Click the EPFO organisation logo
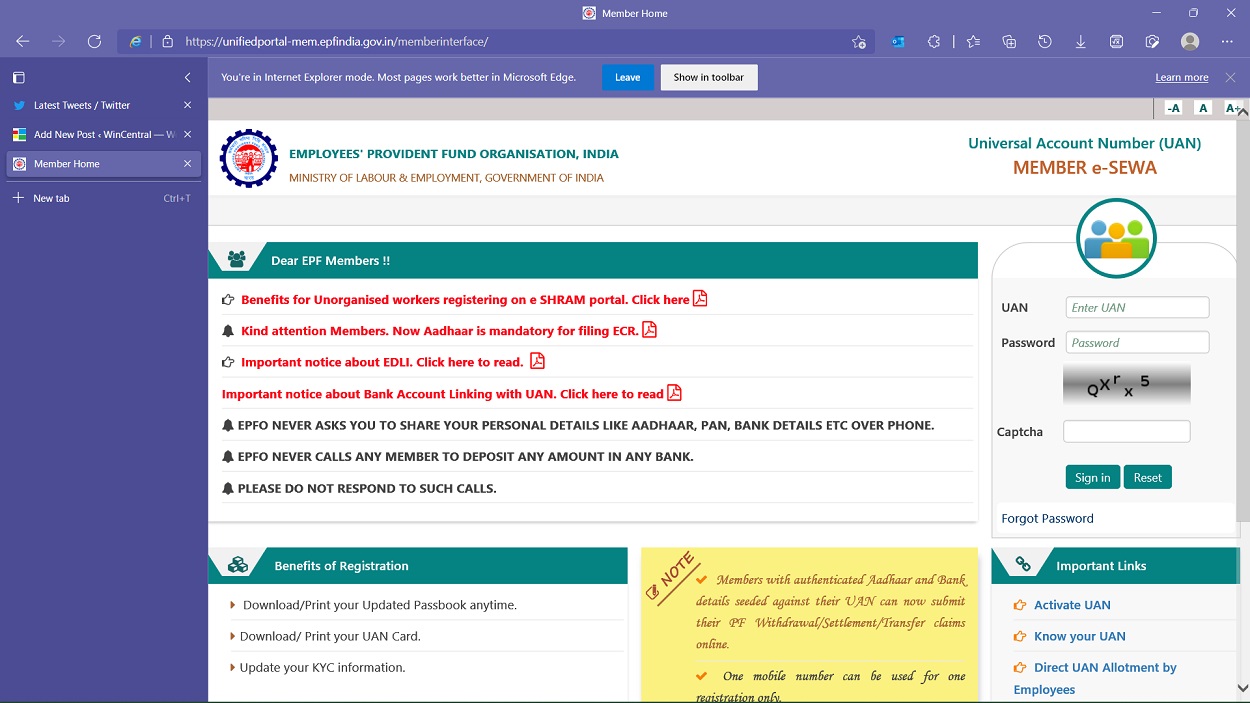Viewport: 1250px width, 703px height. pyautogui.click(x=249, y=158)
